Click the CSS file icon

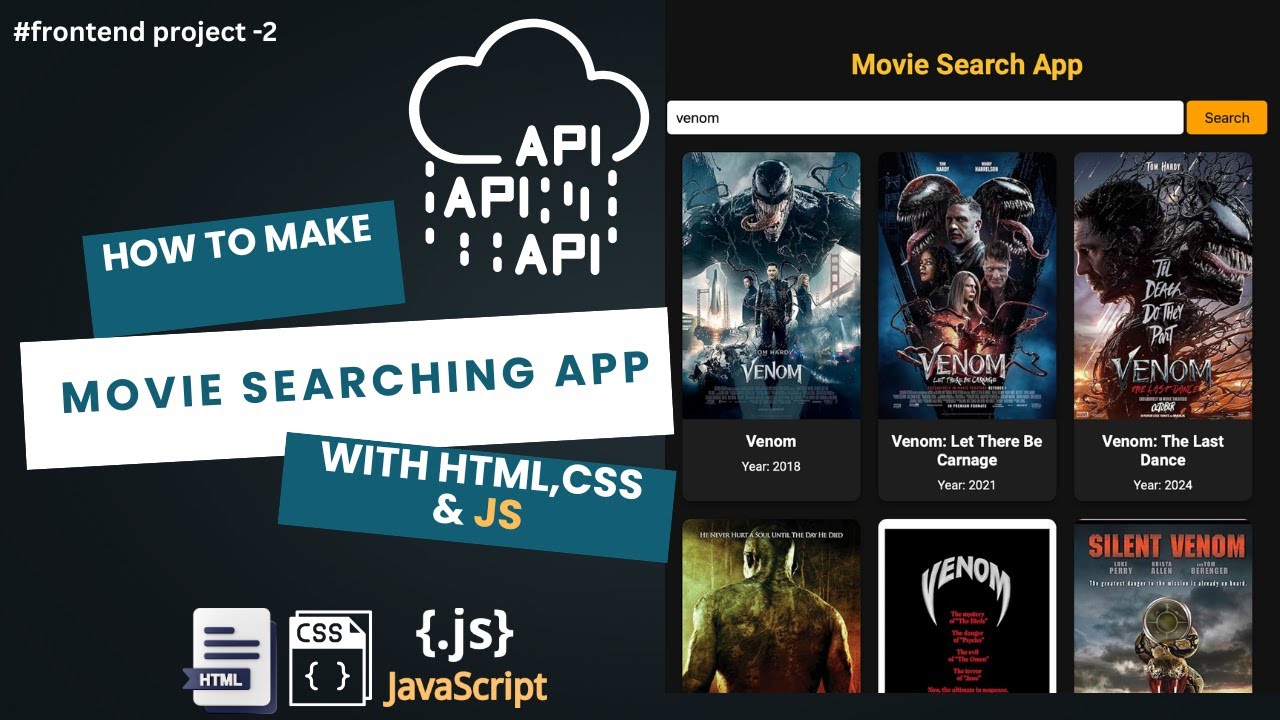(330, 658)
